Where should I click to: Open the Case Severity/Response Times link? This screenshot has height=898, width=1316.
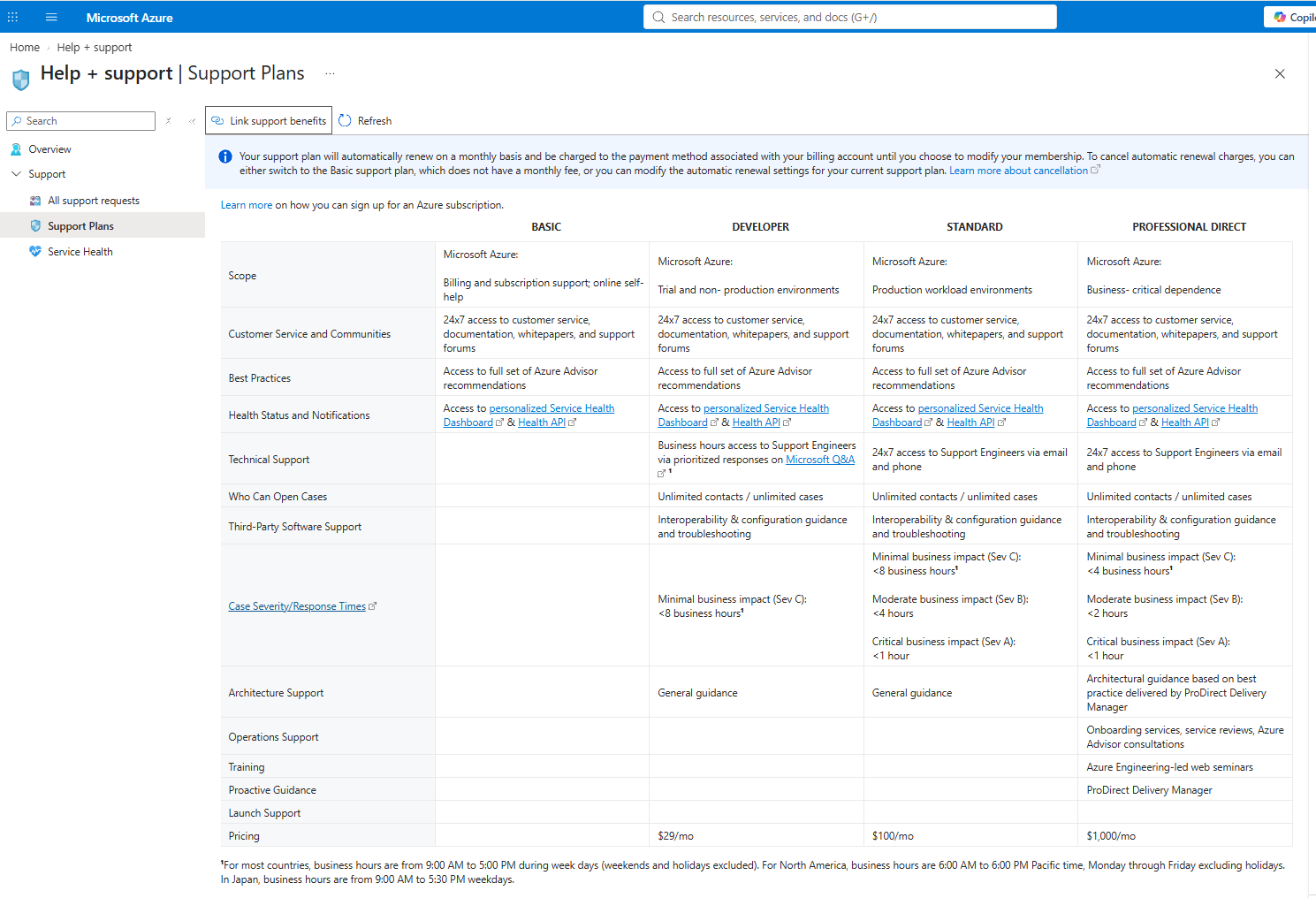click(297, 606)
